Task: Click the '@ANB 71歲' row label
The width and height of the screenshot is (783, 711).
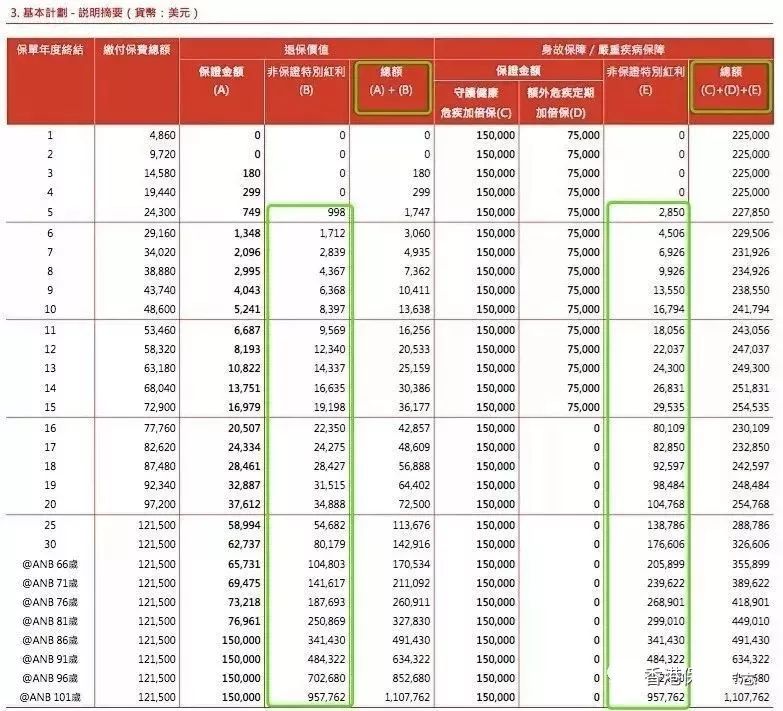Action: click(50, 583)
